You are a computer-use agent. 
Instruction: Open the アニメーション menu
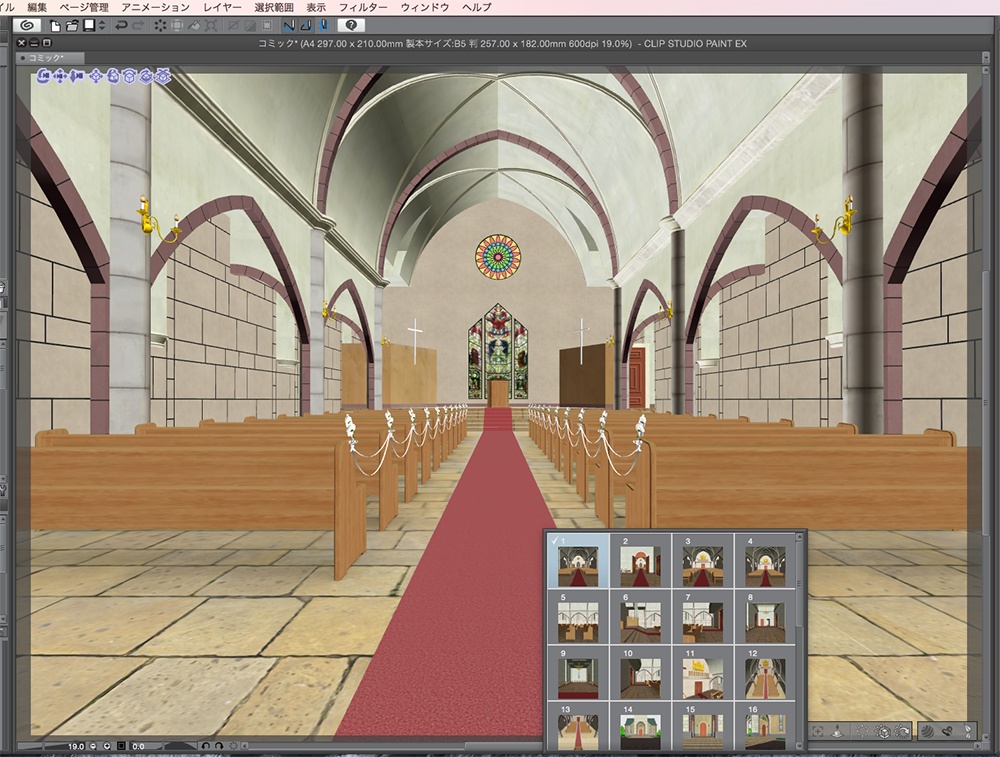pyautogui.click(x=156, y=7)
